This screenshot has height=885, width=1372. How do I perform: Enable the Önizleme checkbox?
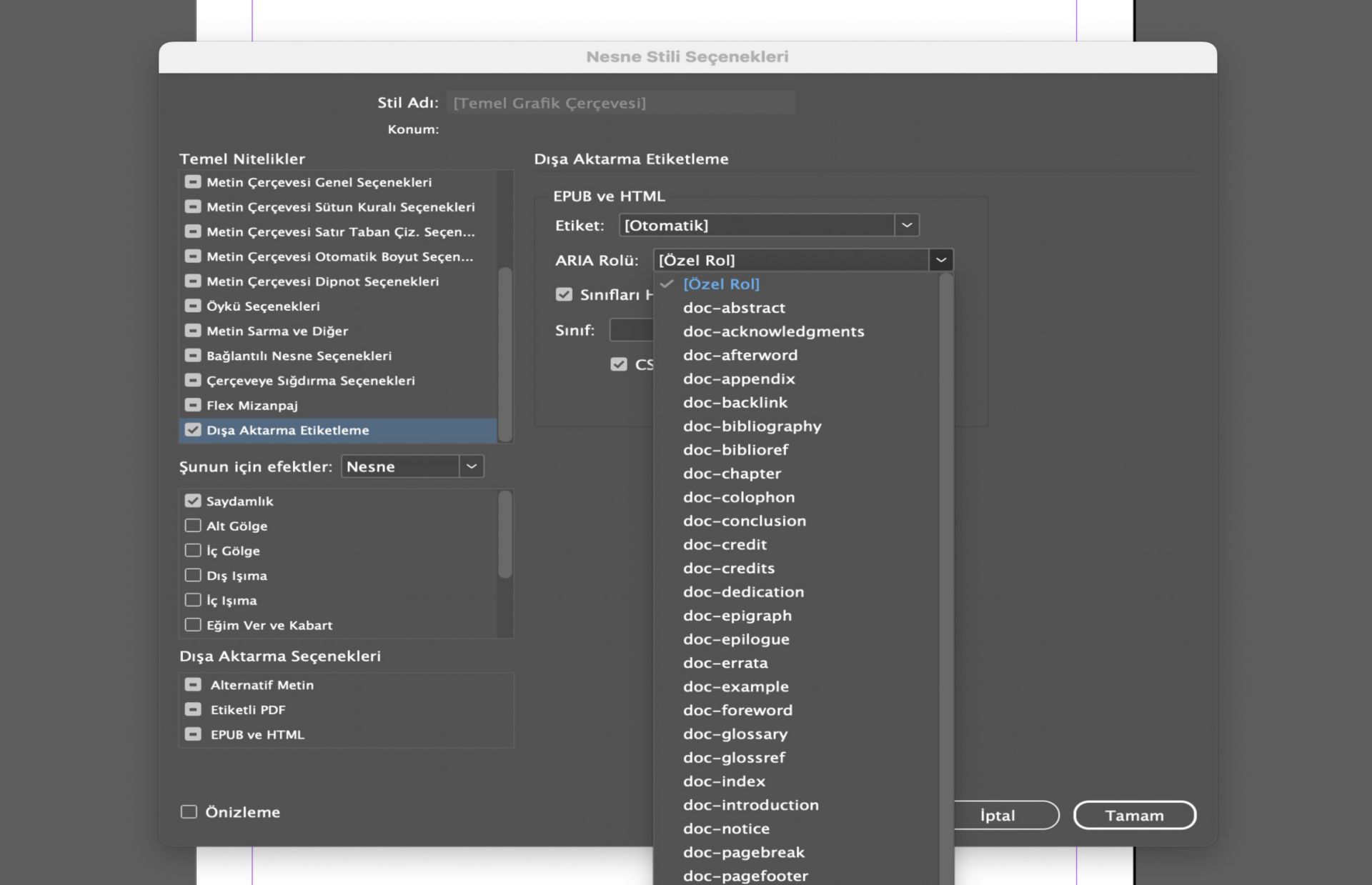point(189,812)
